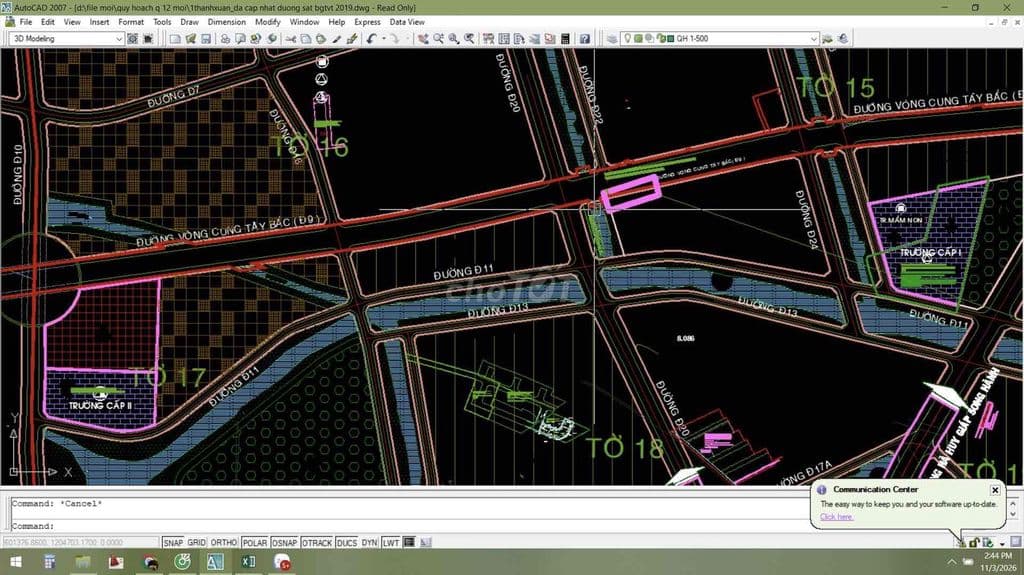Viewport: 1024px width, 575px height.
Task: Open the Modify menu
Action: click(x=268, y=22)
